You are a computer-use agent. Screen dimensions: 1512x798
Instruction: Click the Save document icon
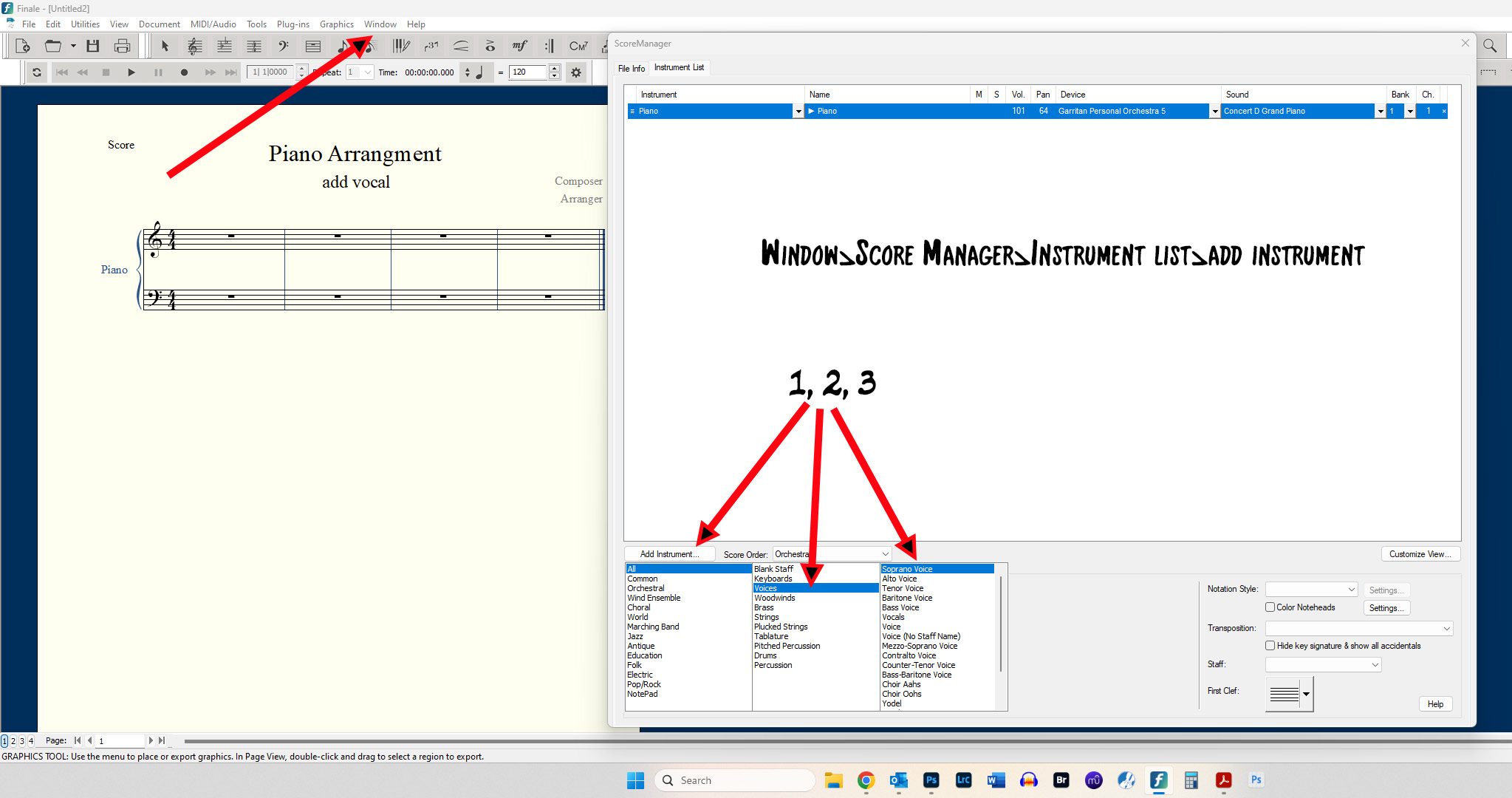[x=93, y=47]
